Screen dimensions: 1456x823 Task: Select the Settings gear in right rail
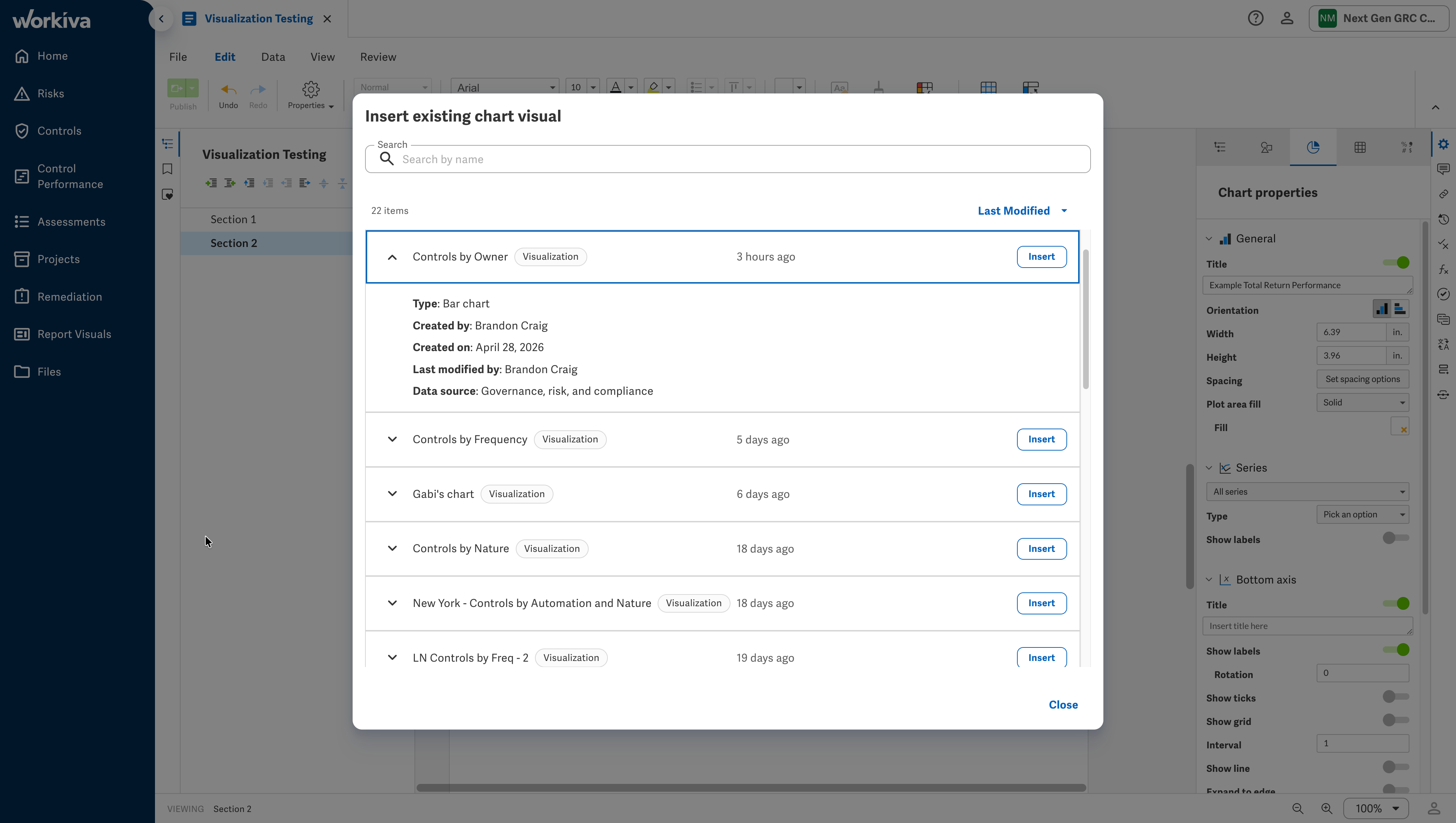[1444, 144]
